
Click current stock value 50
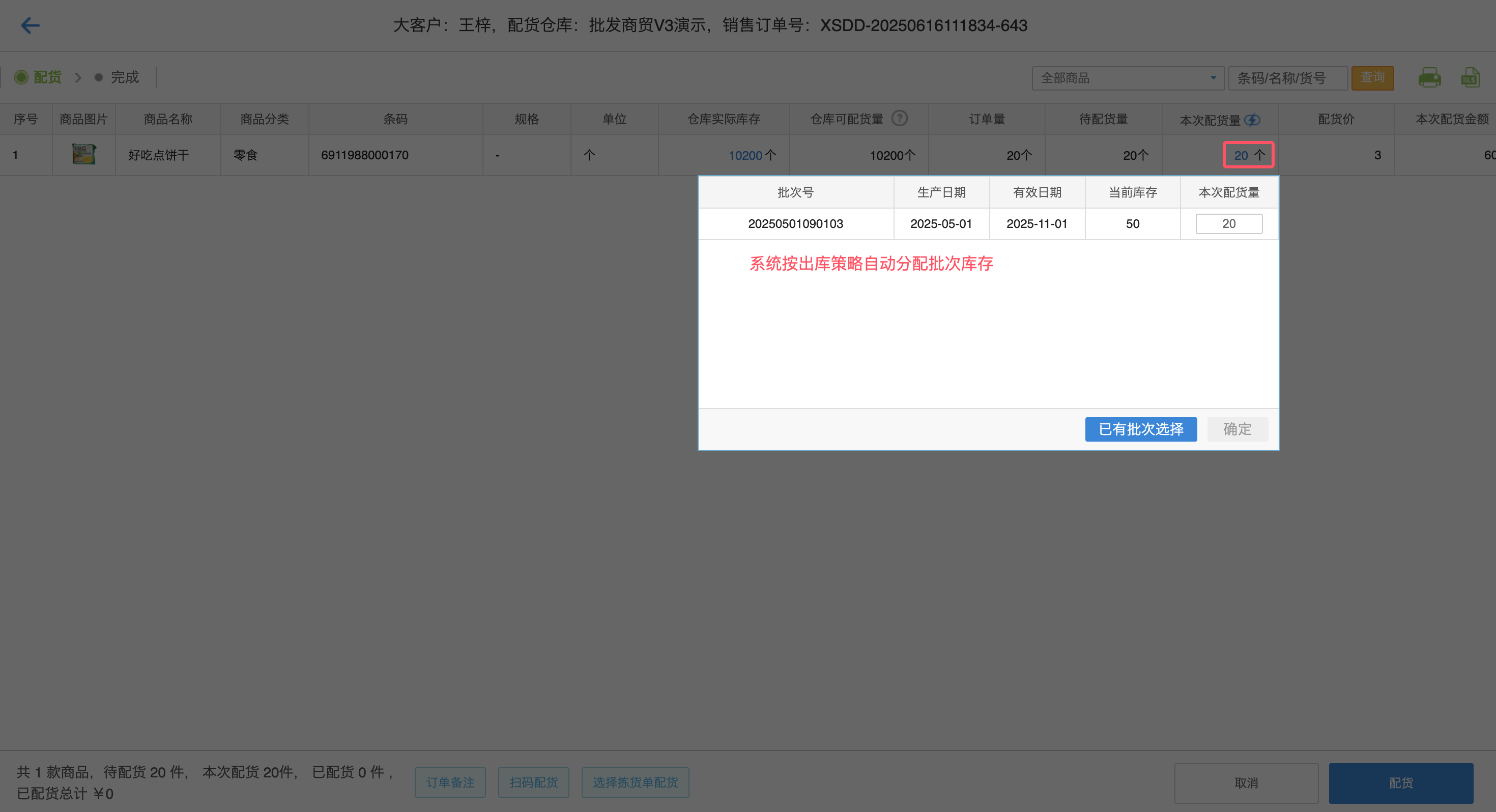[1133, 224]
